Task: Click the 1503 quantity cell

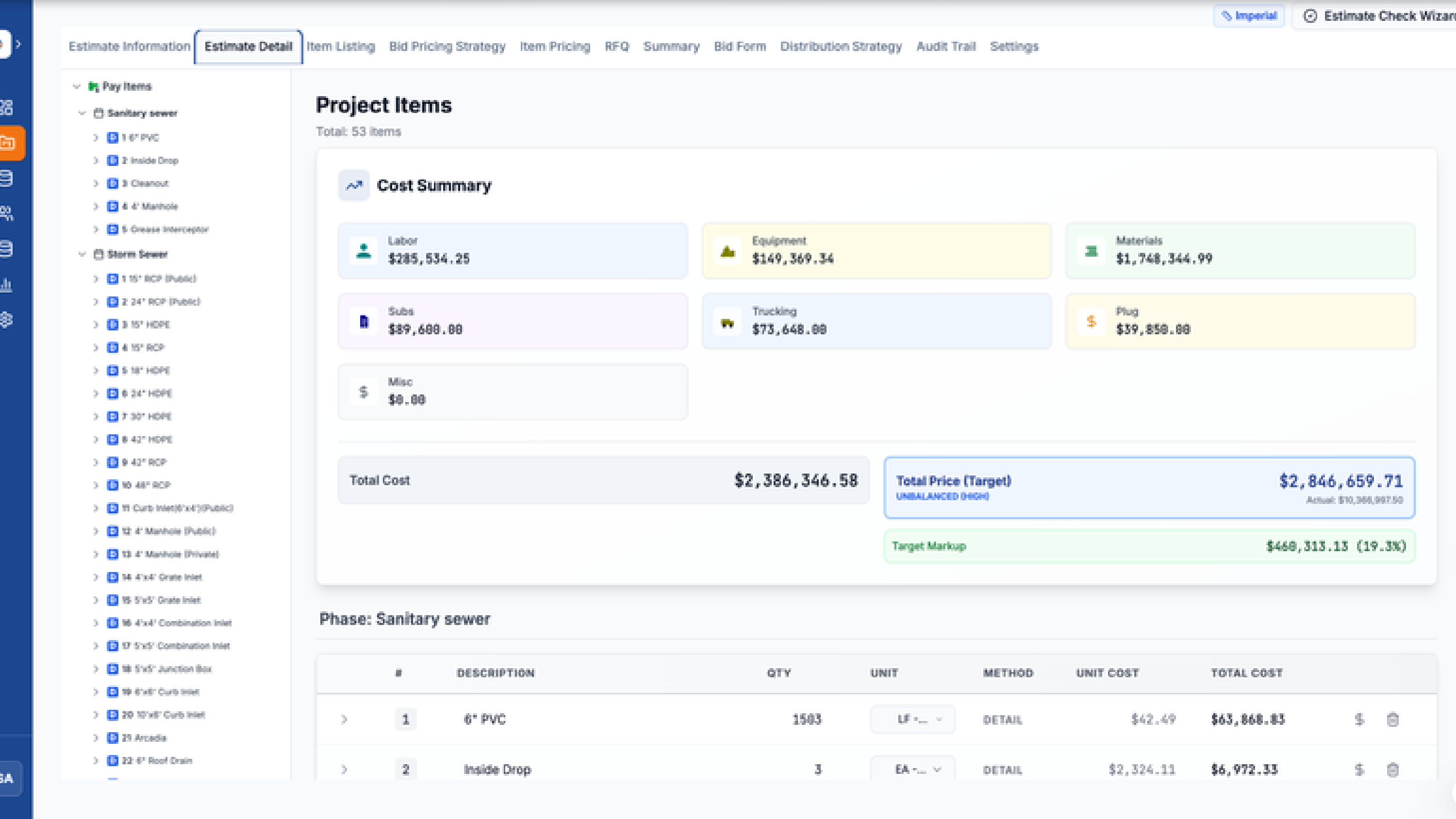Action: (x=807, y=720)
